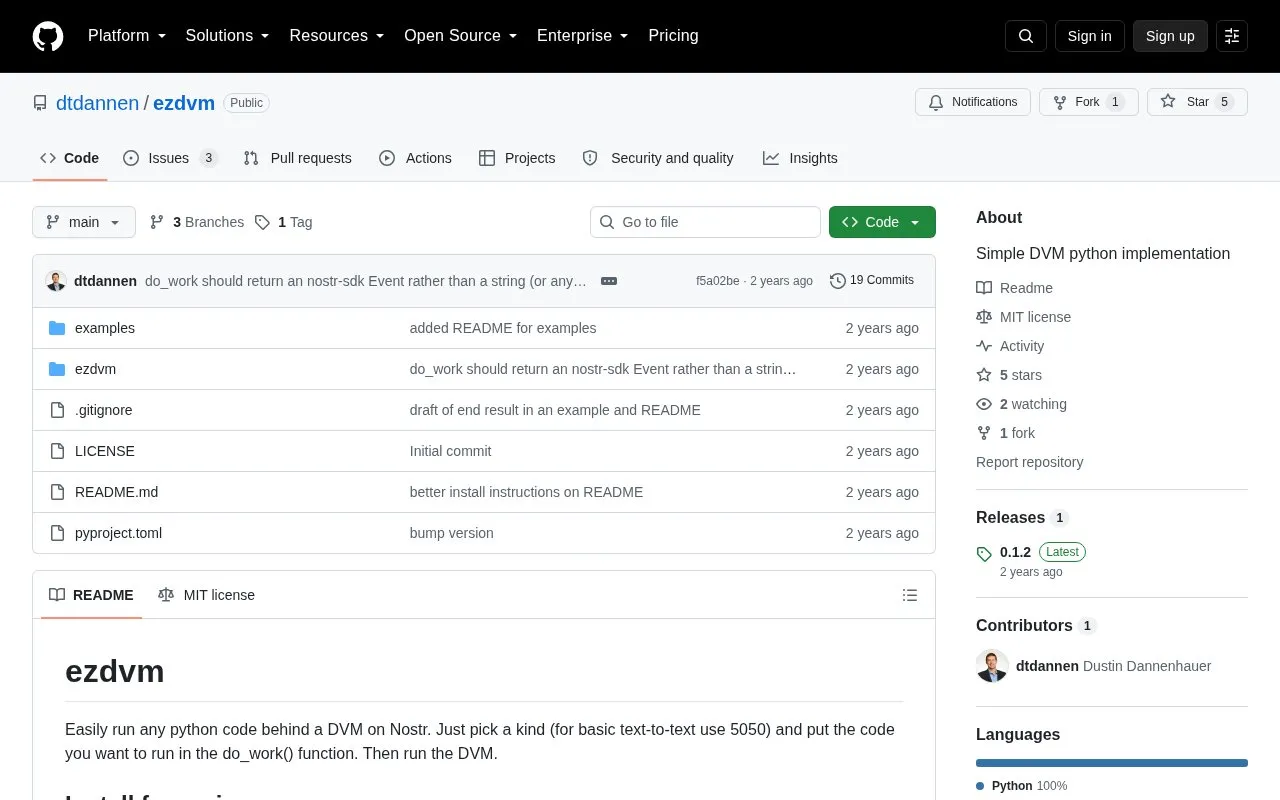Image resolution: width=1280 pixels, height=800 pixels.
Task: Click the examples folder icon
Action: 57,328
